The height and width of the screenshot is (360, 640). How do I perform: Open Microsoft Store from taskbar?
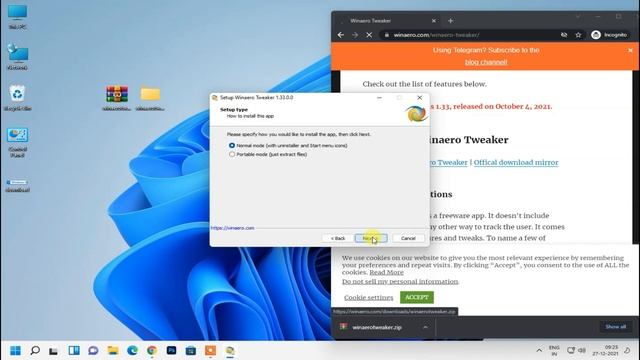[x=191, y=350]
